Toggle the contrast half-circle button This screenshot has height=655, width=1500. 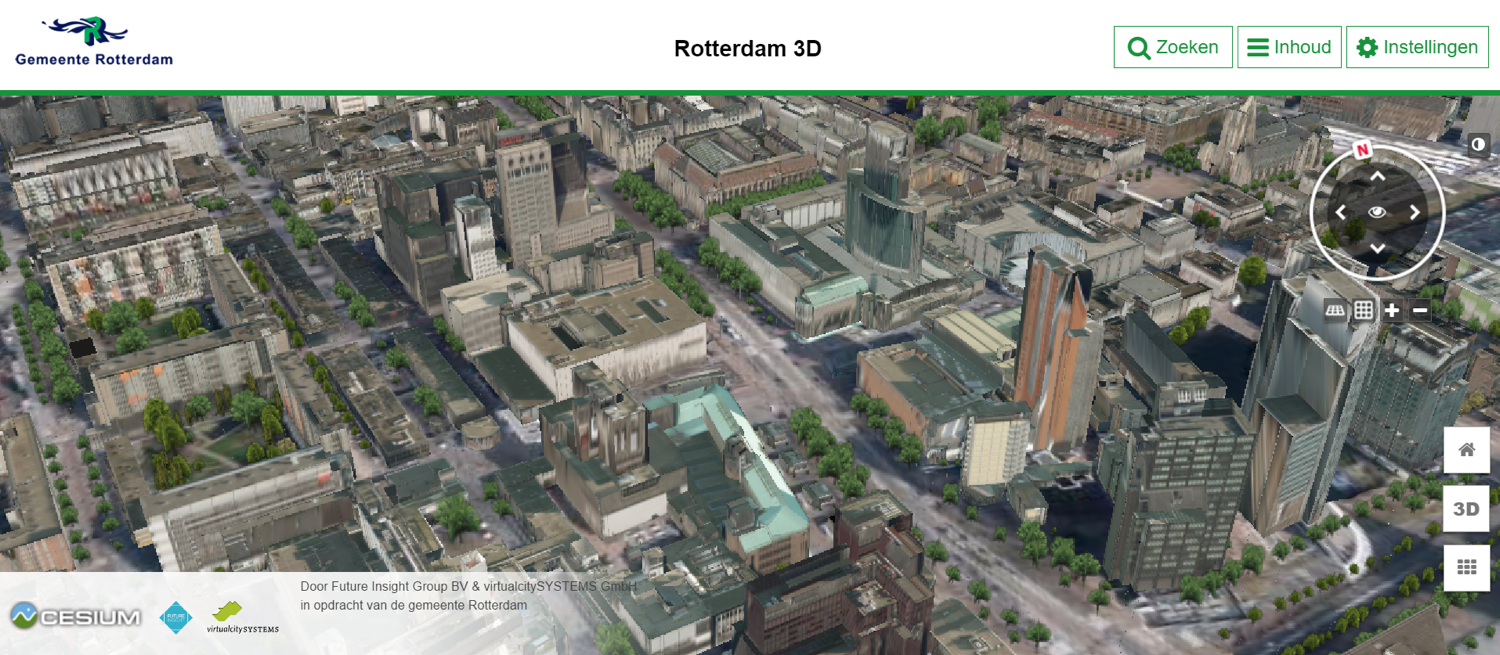point(1478,145)
